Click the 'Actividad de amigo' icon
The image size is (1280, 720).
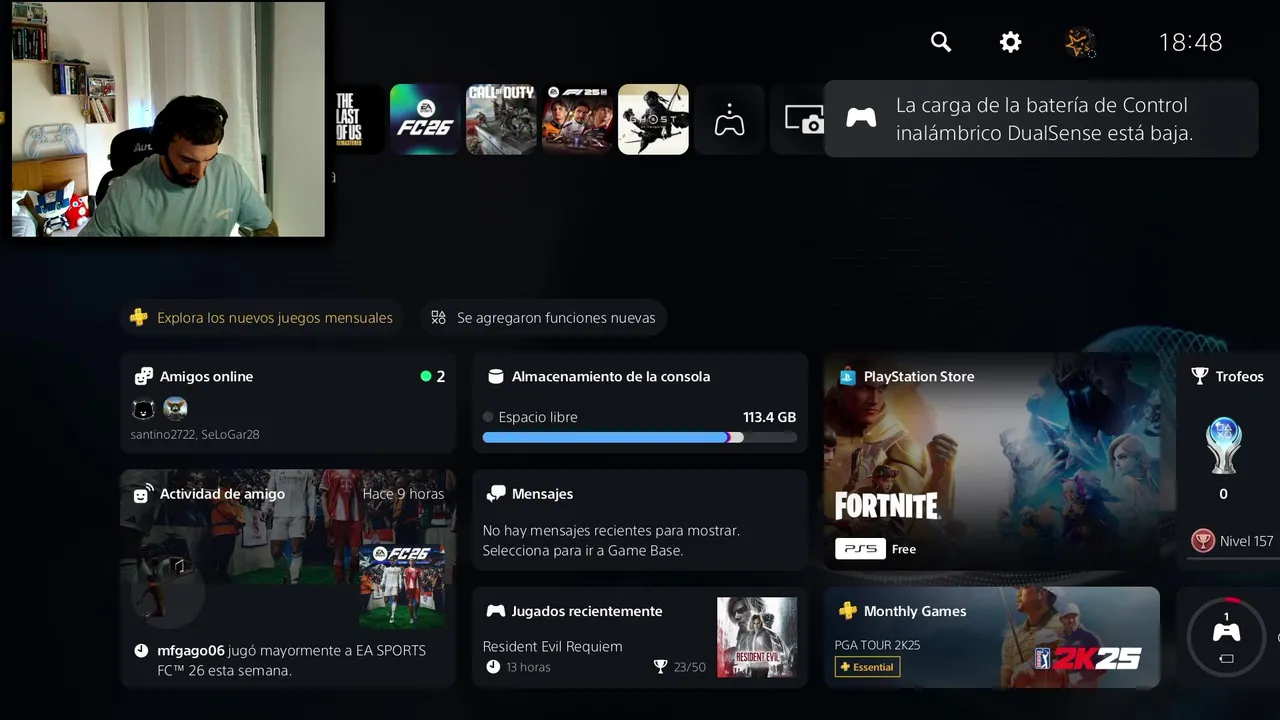(144, 493)
